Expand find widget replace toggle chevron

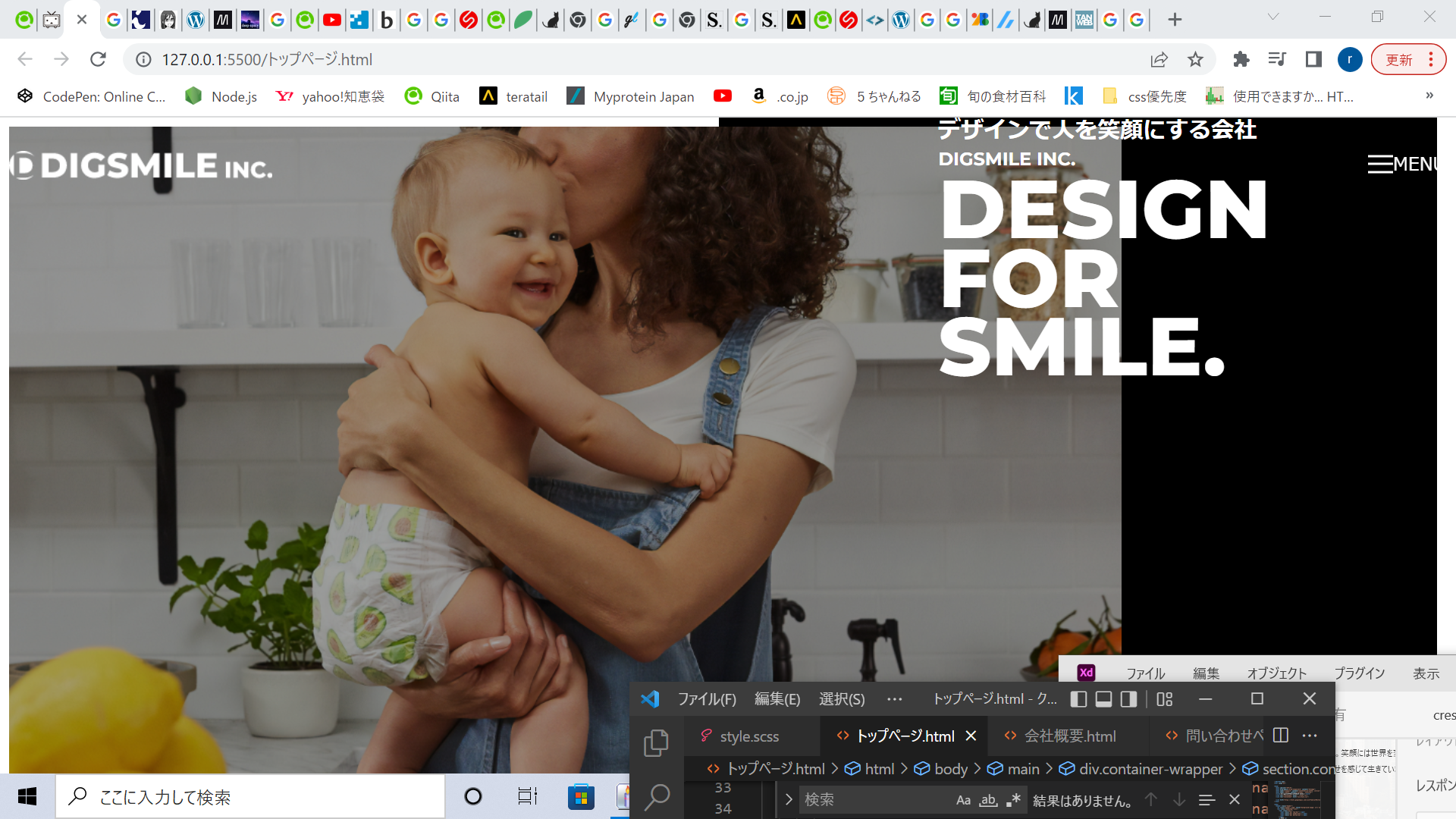pos(789,799)
